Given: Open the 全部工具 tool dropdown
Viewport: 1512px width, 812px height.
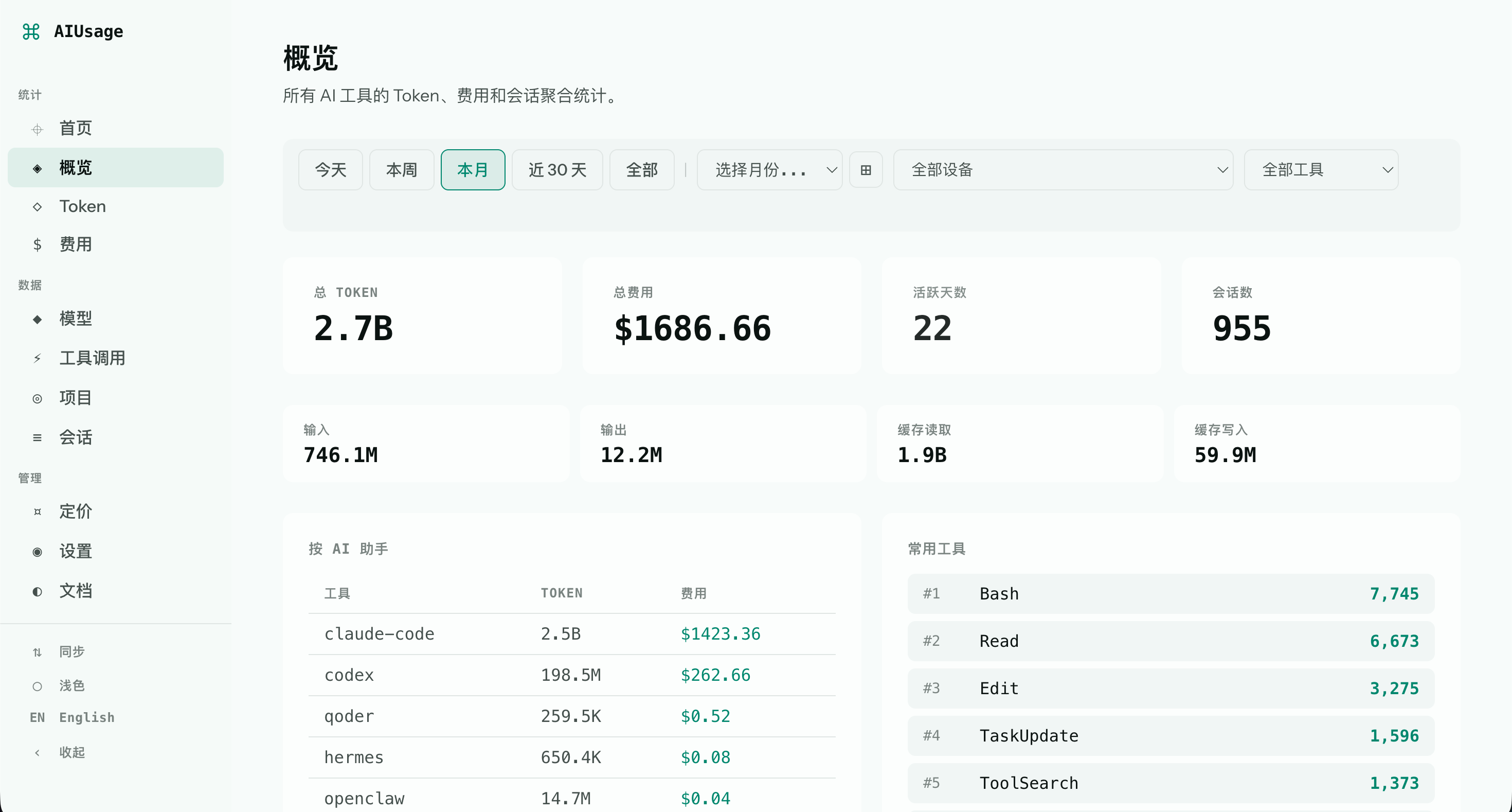Looking at the screenshot, I should [x=1321, y=170].
